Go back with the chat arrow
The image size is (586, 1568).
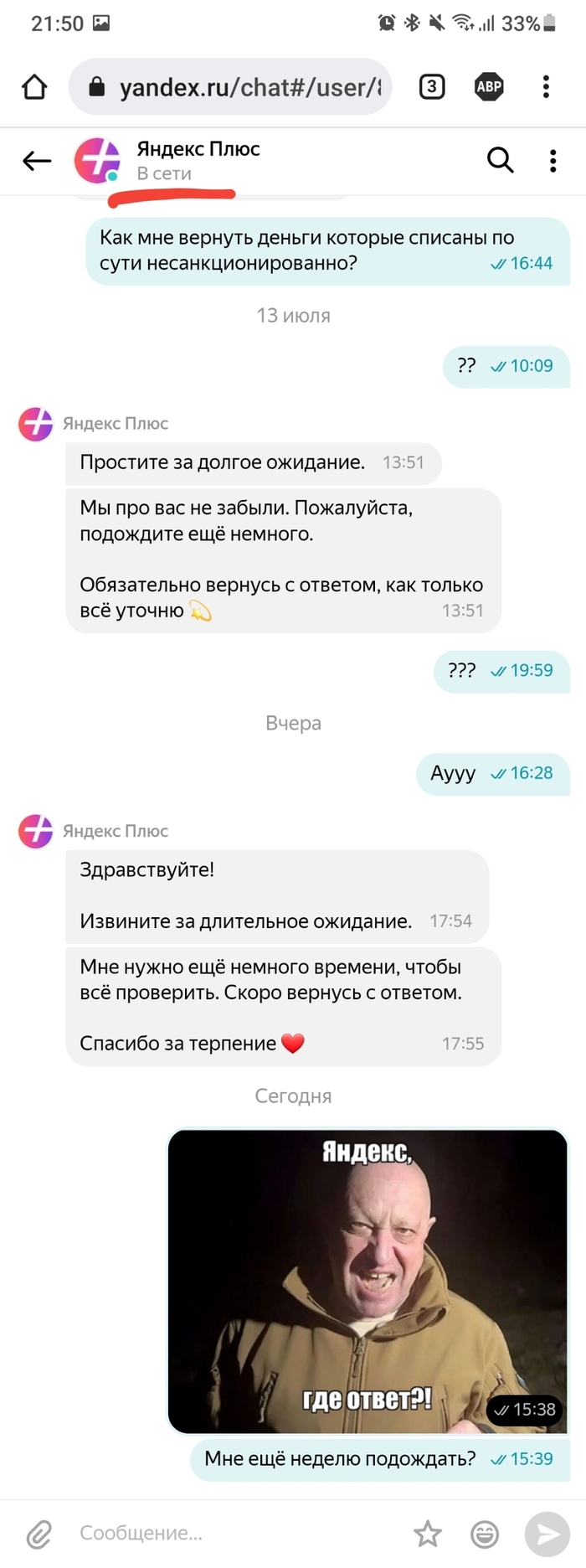click(x=37, y=161)
